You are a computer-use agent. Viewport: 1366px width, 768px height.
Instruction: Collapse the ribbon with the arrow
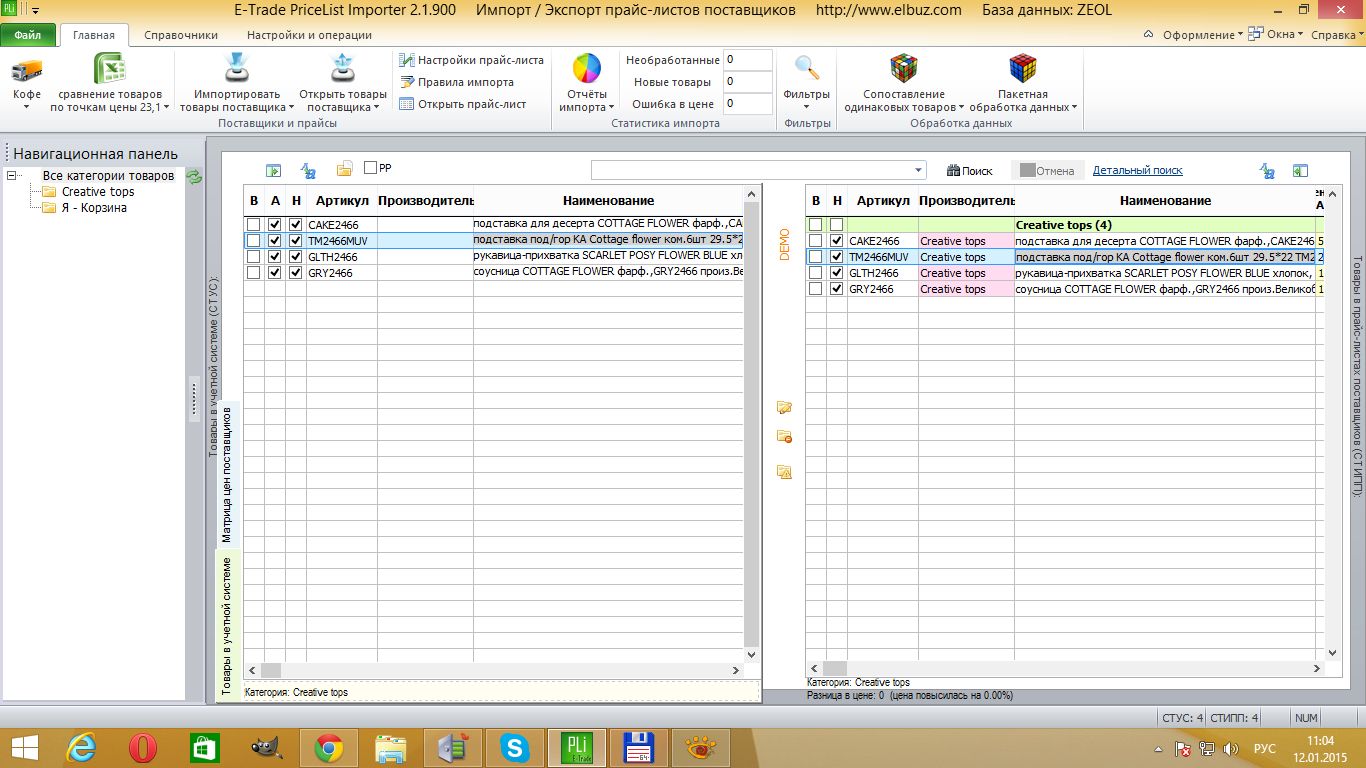click(1148, 35)
